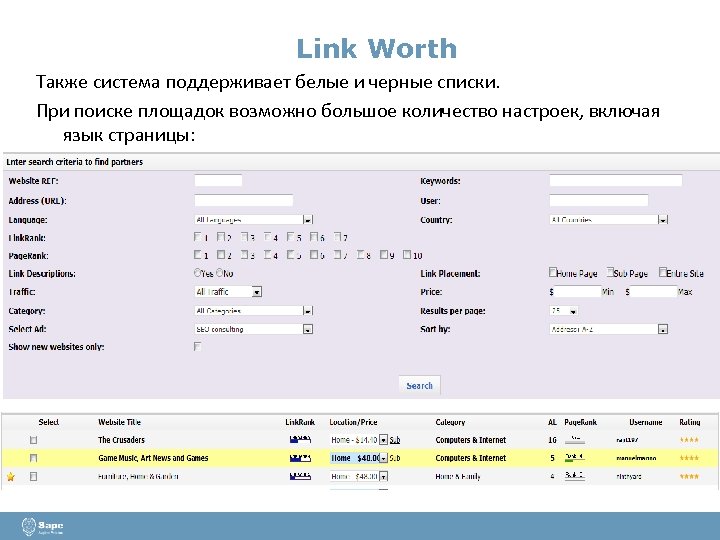Viewport: 720px width, 540px height.
Task: Click the Search button
Action: tap(419, 386)
